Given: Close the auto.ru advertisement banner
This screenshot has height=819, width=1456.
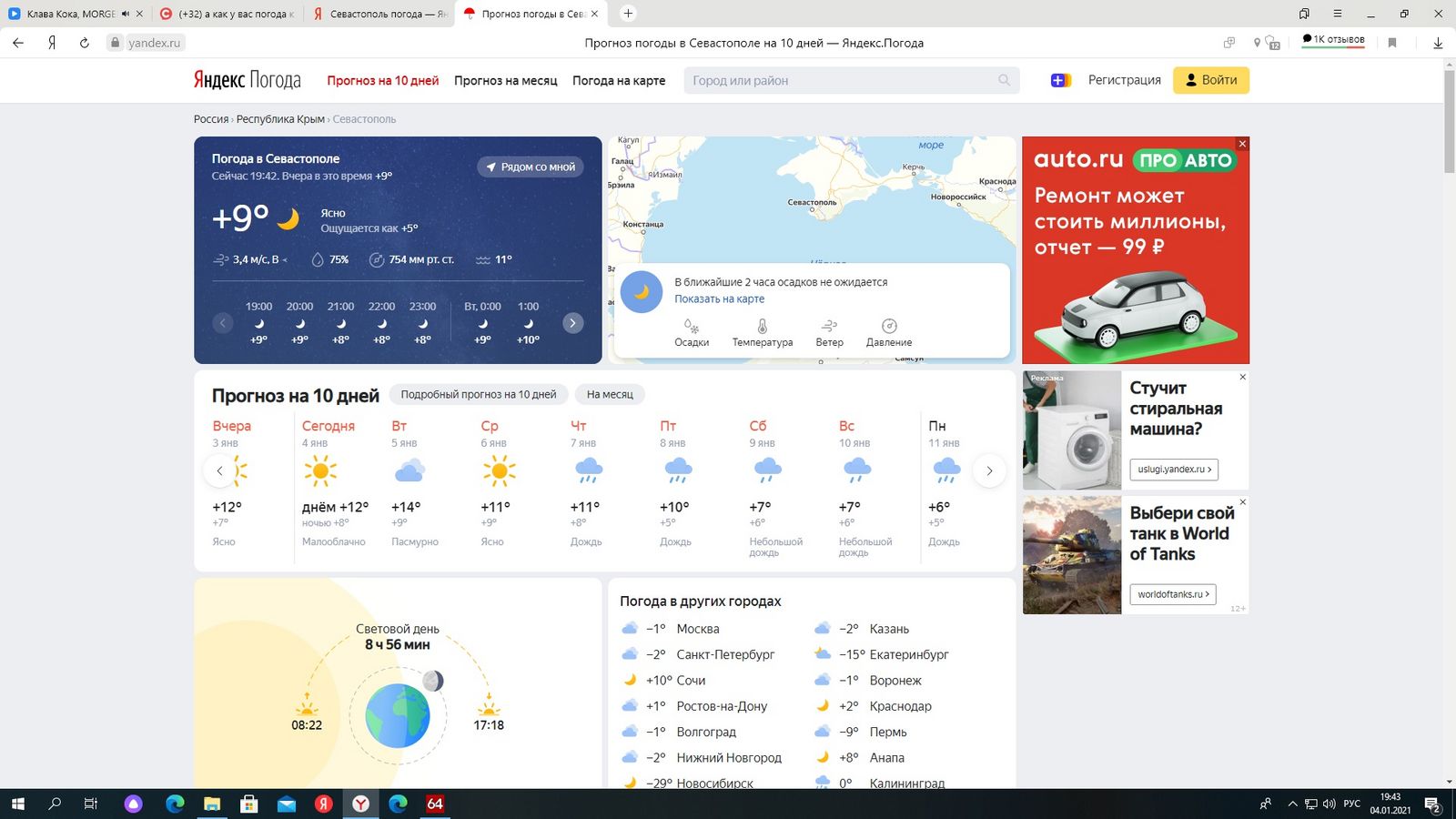Looking at the screenshot, I should point(1242,144).
